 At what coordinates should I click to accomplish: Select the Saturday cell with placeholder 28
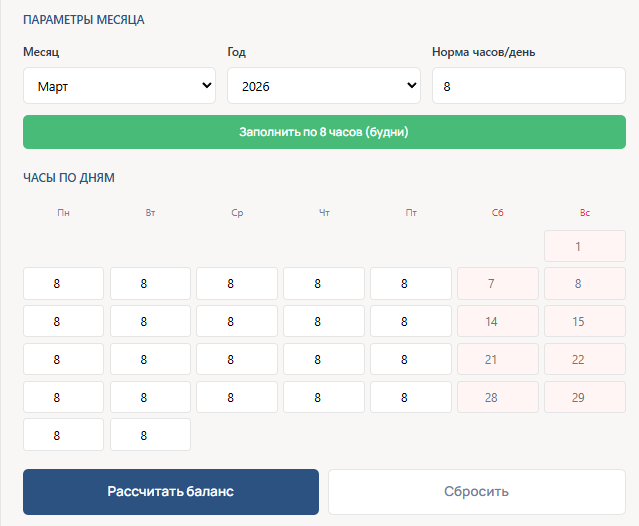(x=497, y=398)
